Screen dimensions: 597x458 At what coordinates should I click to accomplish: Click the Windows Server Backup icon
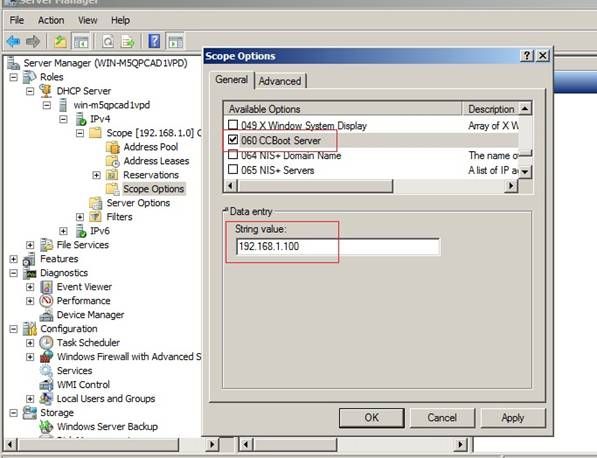(46, 426)
